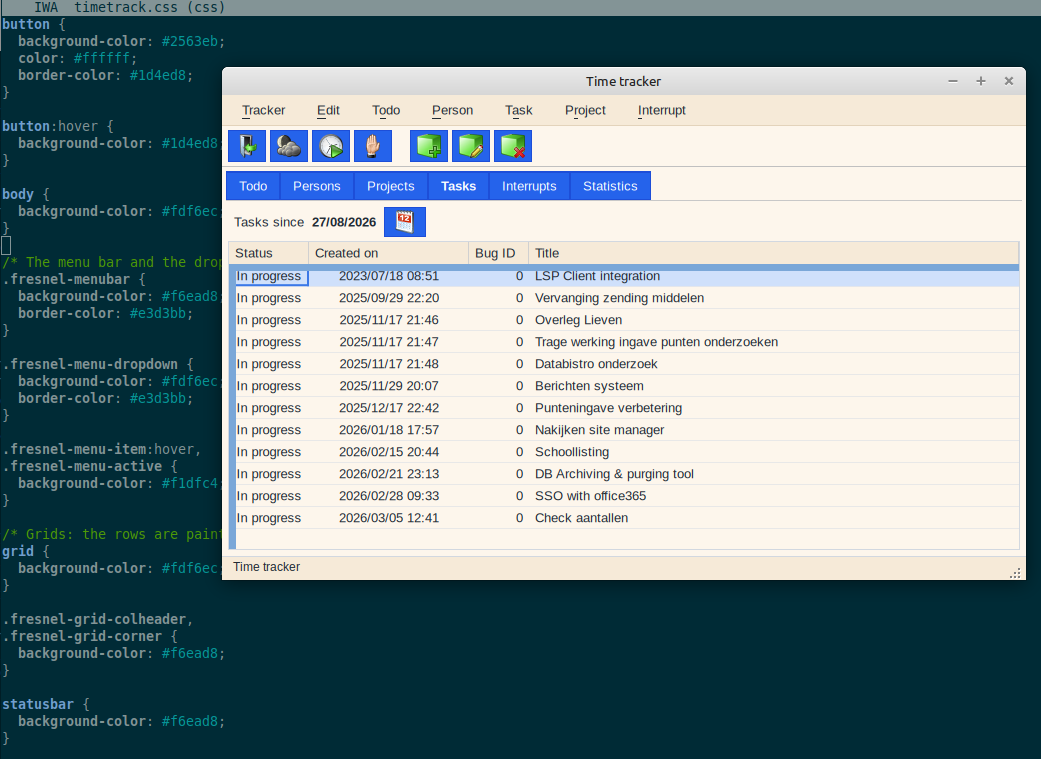
Task: Open the Tracker menu
Action: click(264, 110)
